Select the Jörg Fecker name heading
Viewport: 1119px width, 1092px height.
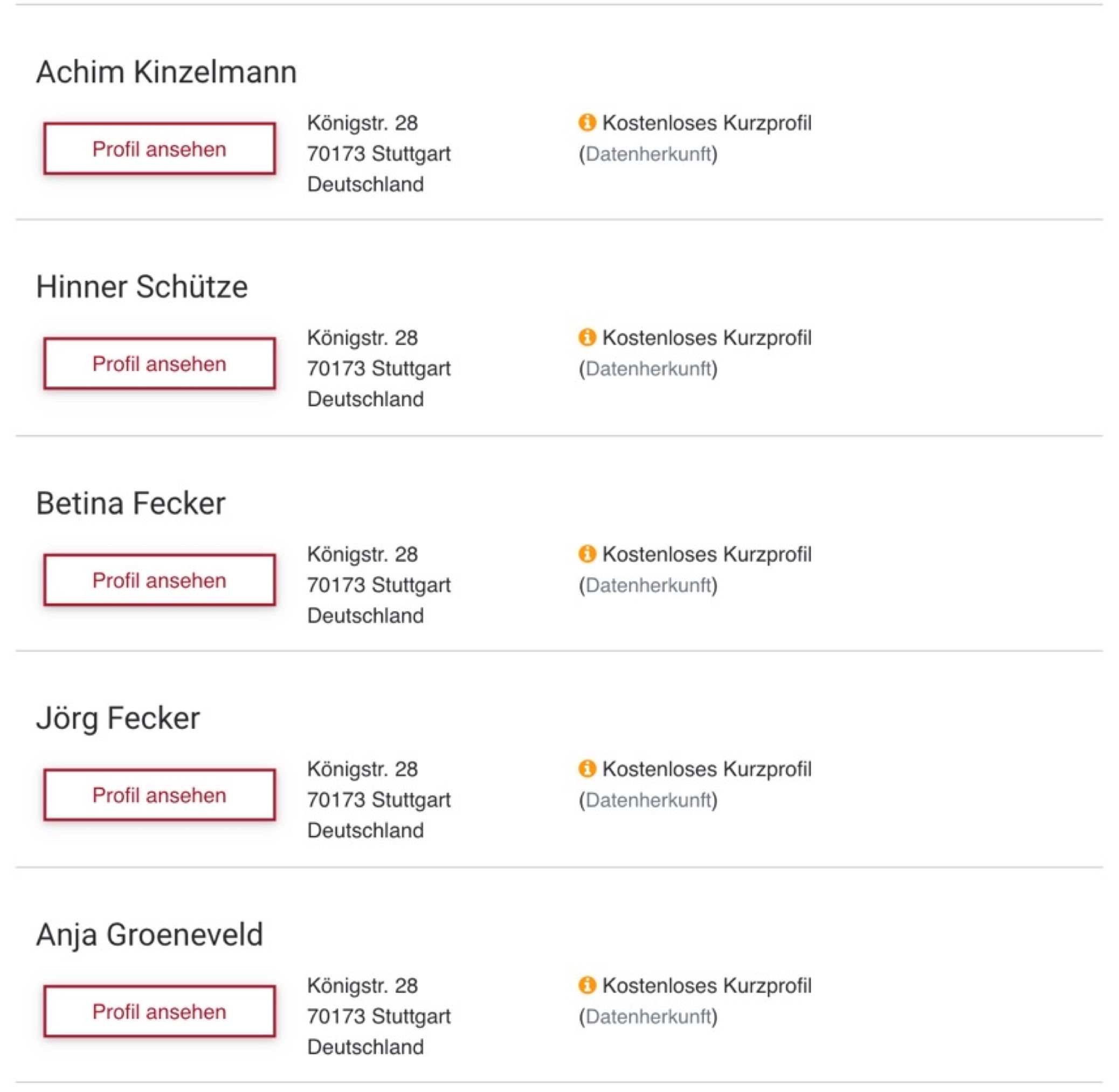(118, 718)
